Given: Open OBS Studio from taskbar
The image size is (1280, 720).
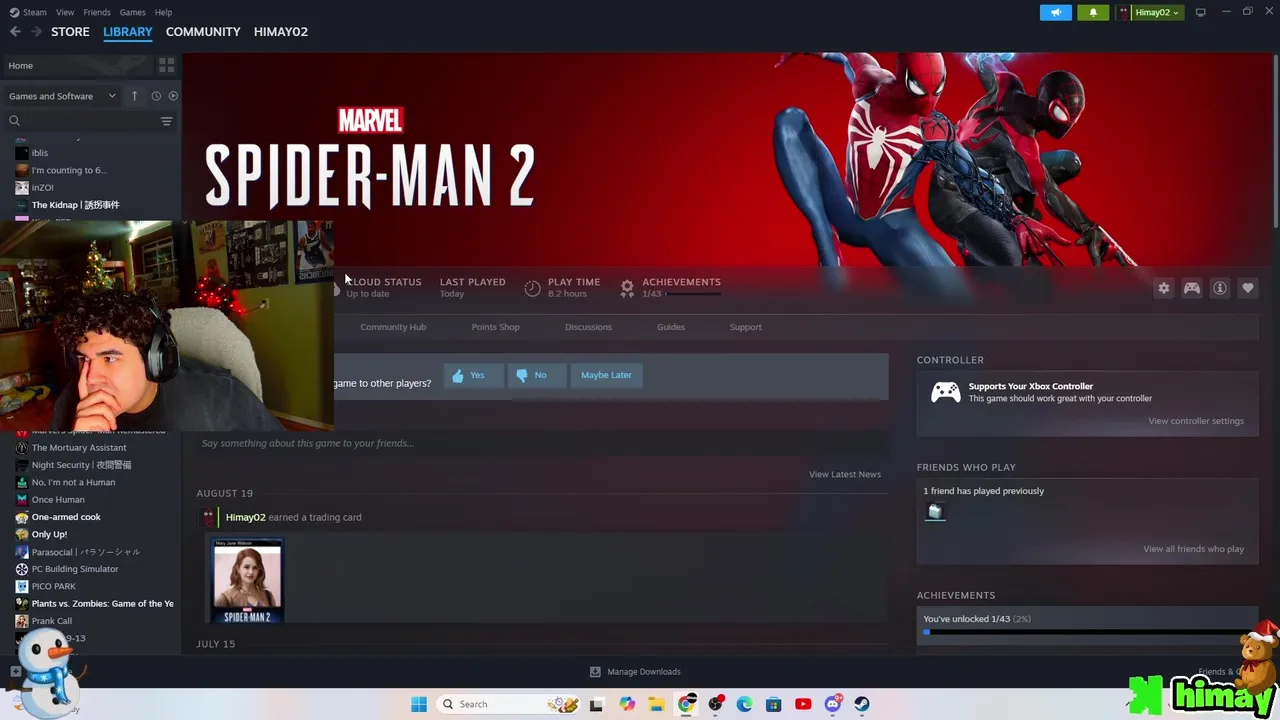Looking at the screenshot, I should click(x=715, y=704).
